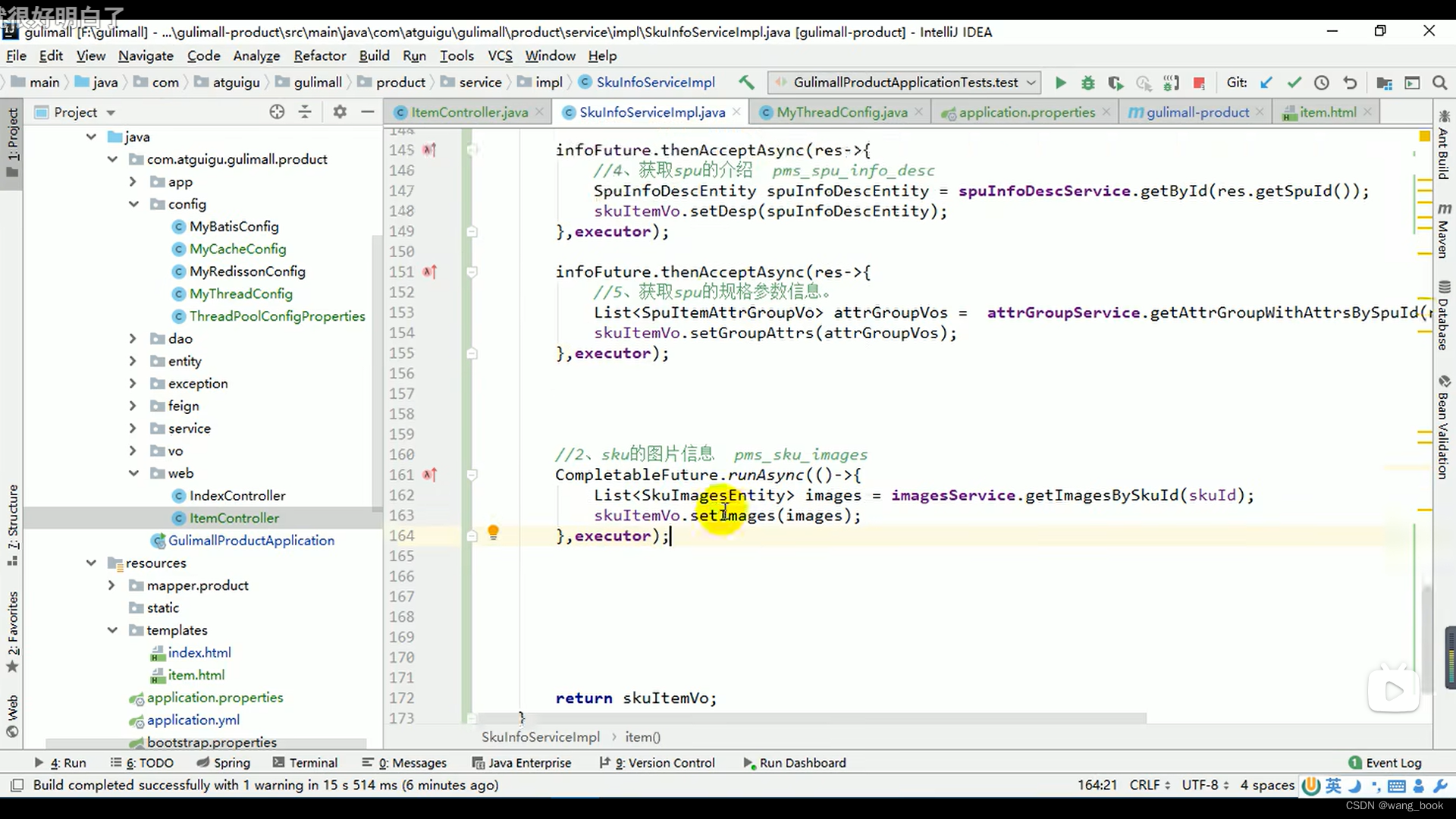Open the Run Dashboard tool window
The image size is (1456, 819).
[x=794, y=763]
